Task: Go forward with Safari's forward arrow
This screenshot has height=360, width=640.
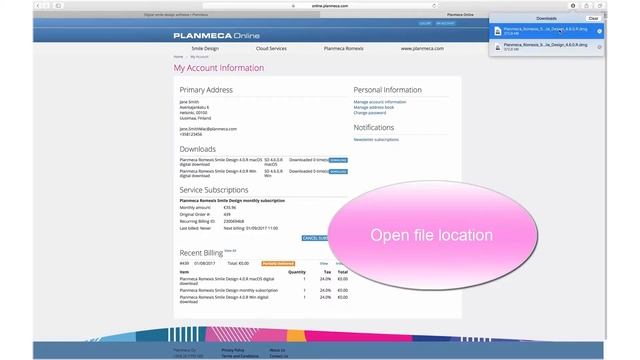Action: pos(46,6)
